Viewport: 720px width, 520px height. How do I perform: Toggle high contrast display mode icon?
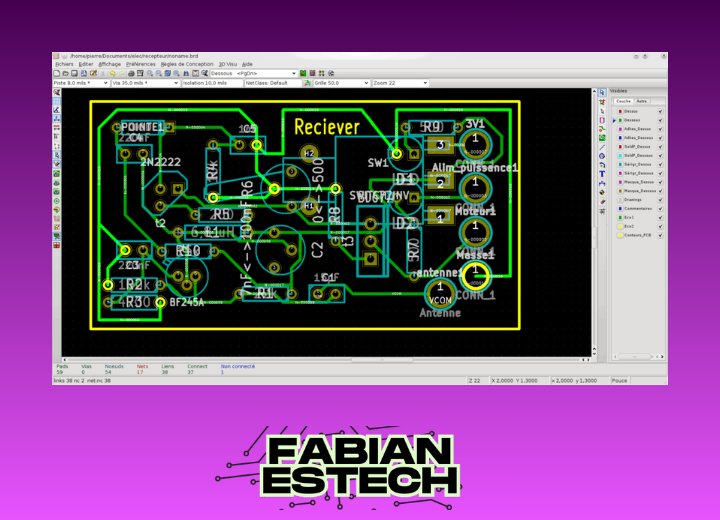(56, 226)
